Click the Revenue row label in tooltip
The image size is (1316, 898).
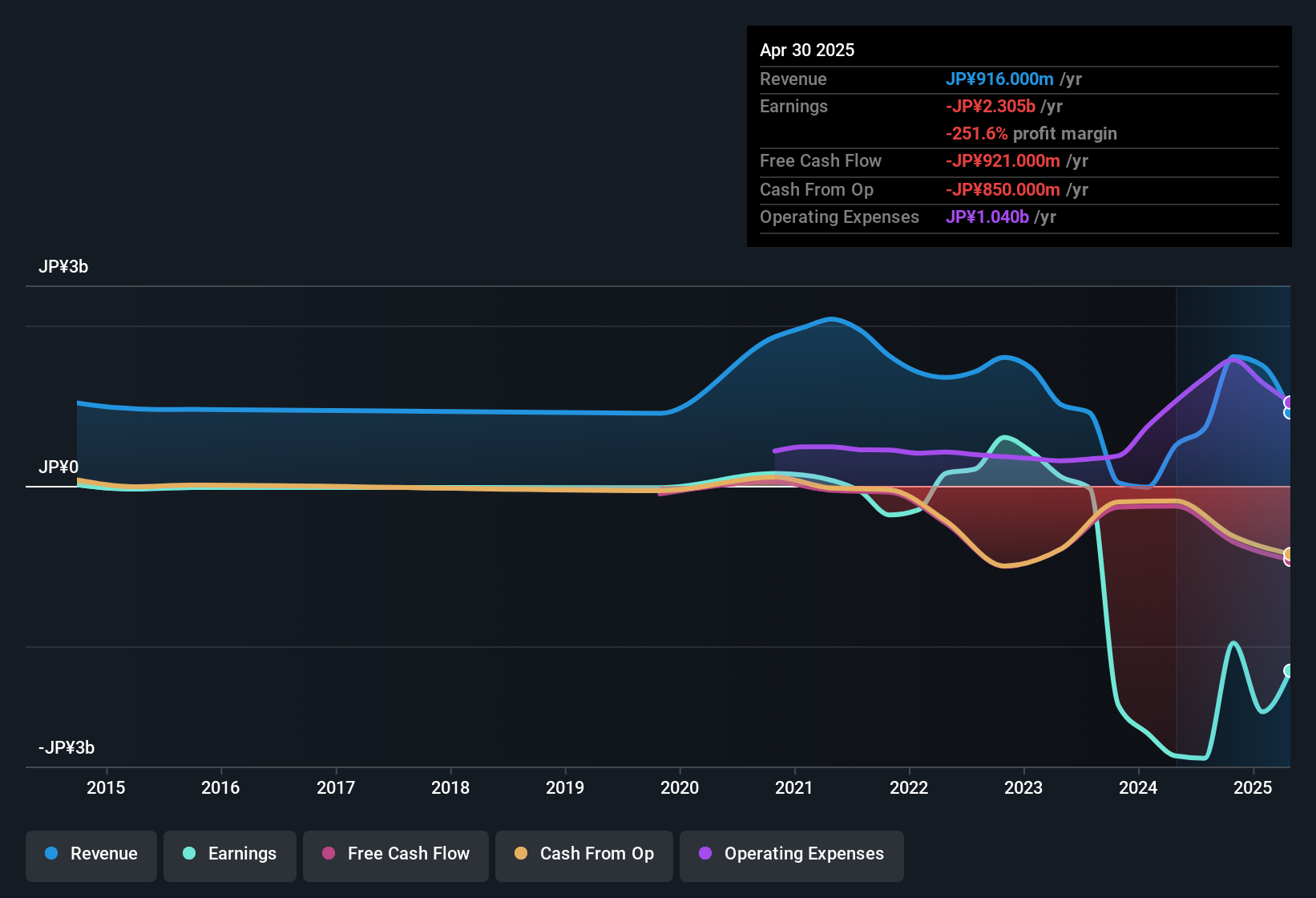click(793, 79)
